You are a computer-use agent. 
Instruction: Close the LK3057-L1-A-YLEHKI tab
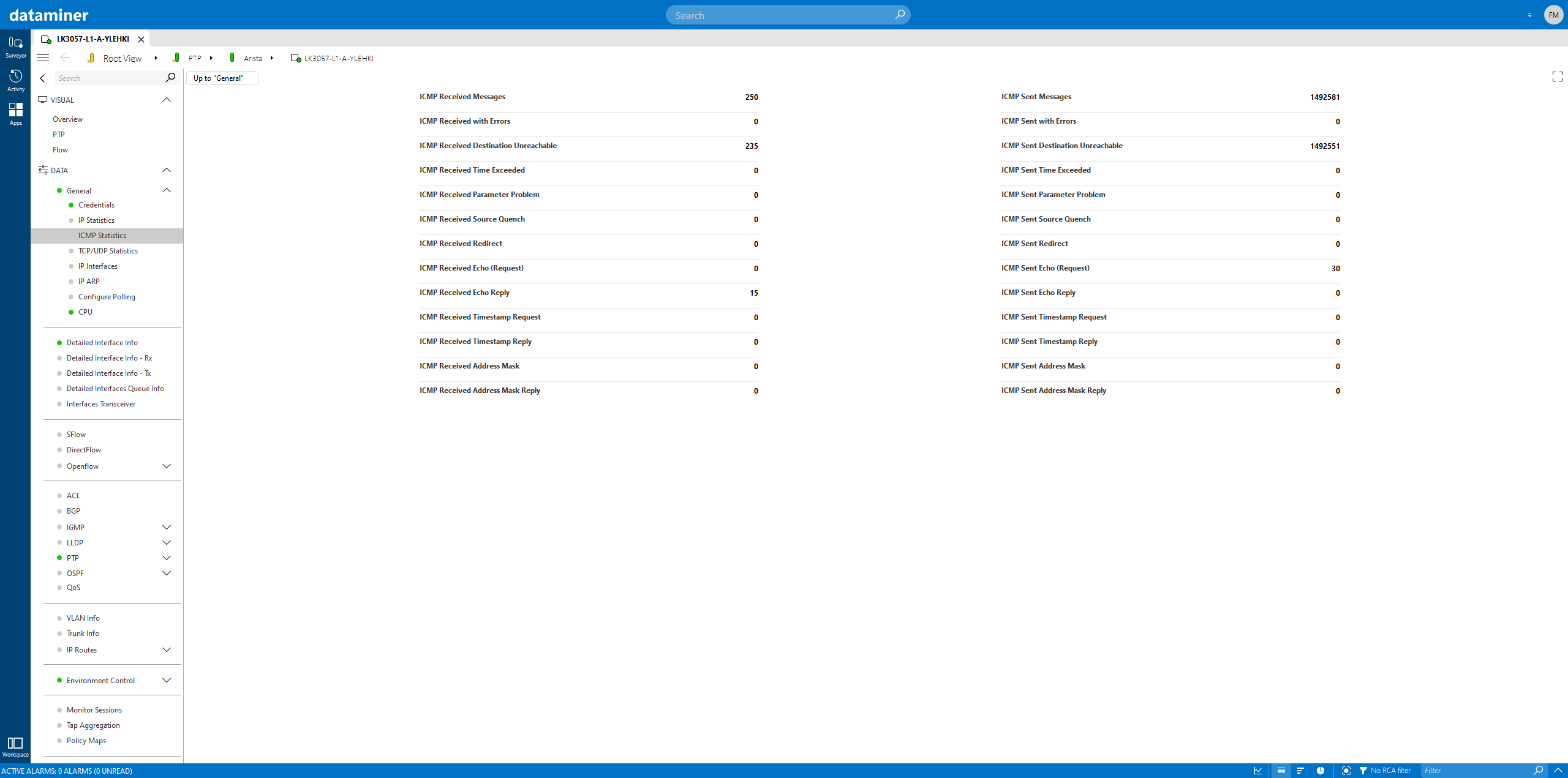141,39
